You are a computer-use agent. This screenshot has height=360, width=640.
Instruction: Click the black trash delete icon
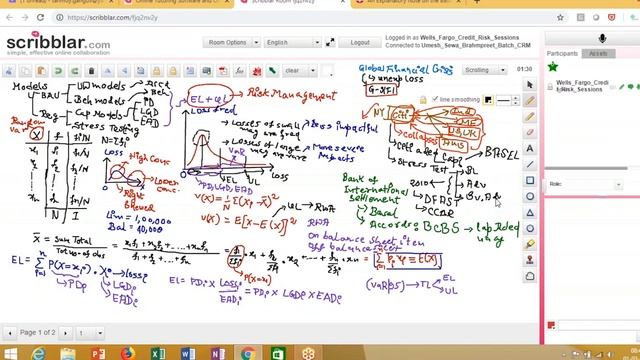pyautogui.click(x=91, y=71)
